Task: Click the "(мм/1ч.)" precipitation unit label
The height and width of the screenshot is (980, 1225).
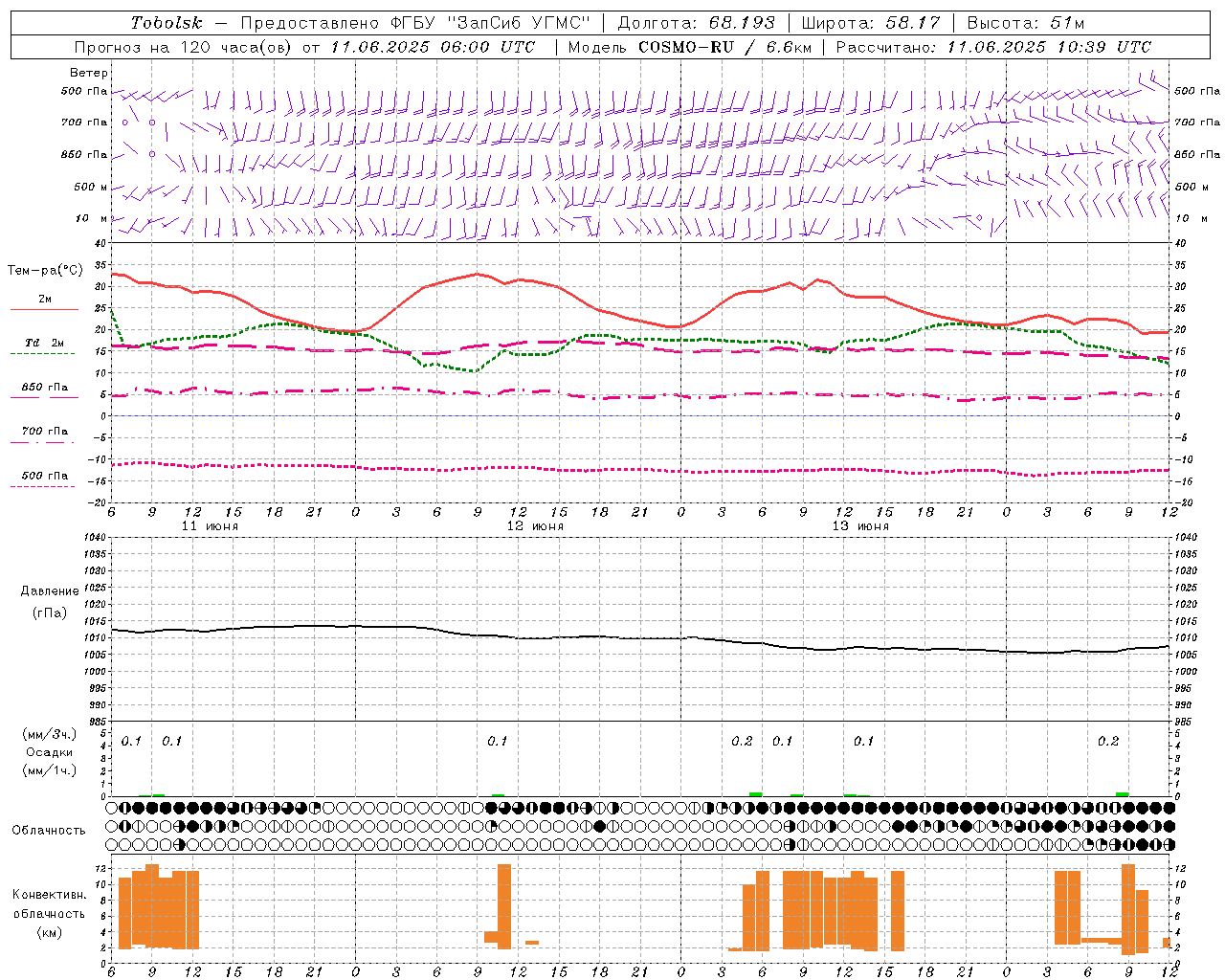Action: (x=50, y=770)
